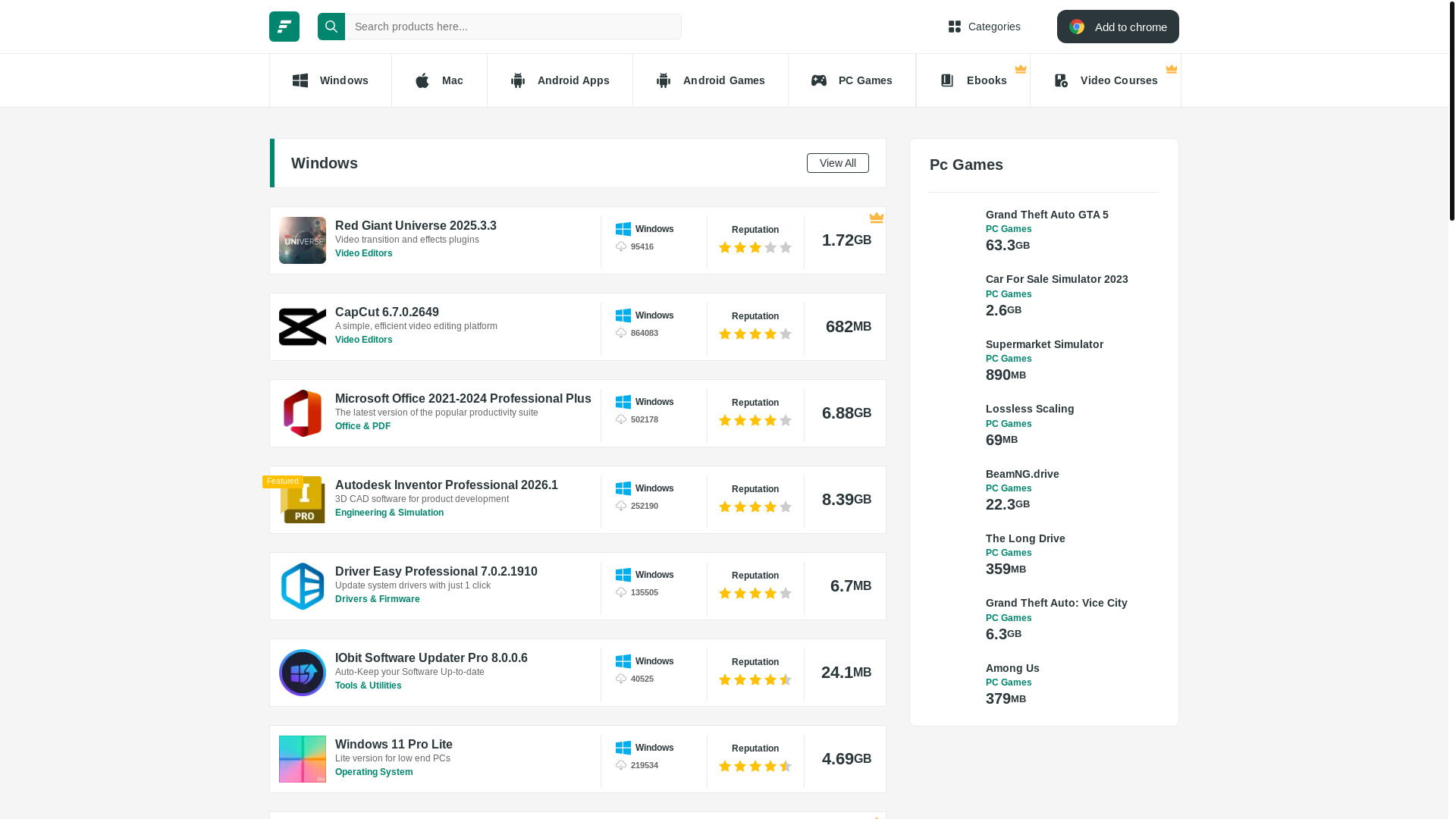Click the star rating for Windows 11 Pro Lite
Screen dimensions: 1456x819
pyautogui.click(x=755, y=766)
